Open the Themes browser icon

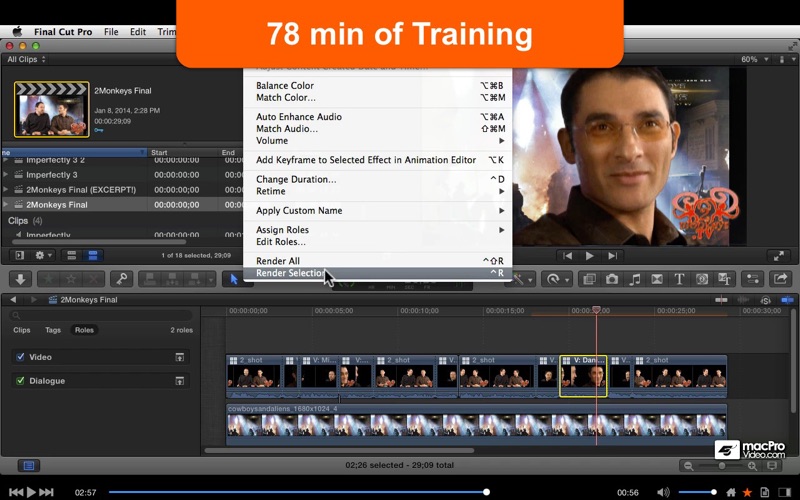724,279
